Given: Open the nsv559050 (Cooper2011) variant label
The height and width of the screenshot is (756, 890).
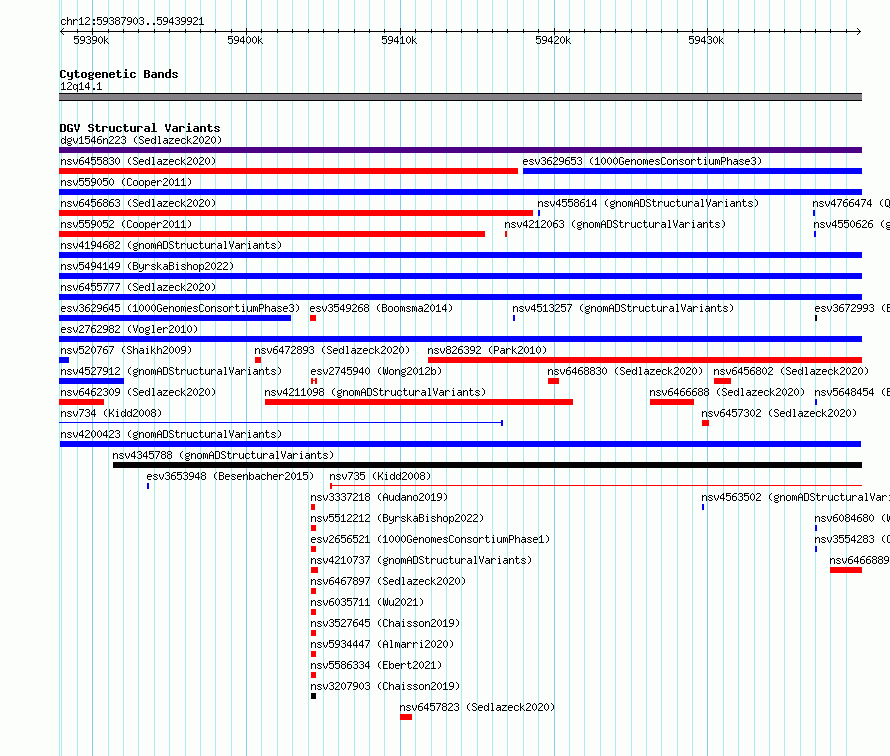Looking at the screenshot, I should [x=126, y=182].
